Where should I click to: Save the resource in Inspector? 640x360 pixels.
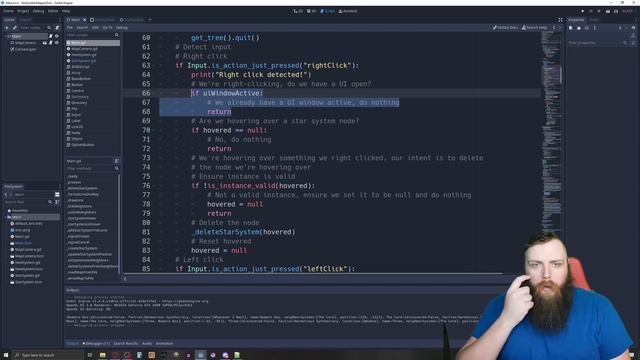(587, 28)
